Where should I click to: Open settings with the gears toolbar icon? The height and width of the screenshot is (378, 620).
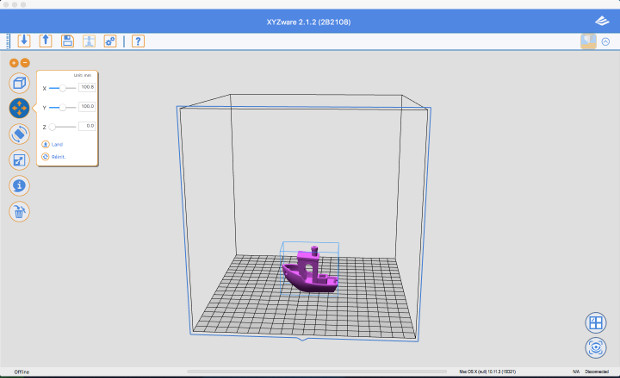coord(110,41)
